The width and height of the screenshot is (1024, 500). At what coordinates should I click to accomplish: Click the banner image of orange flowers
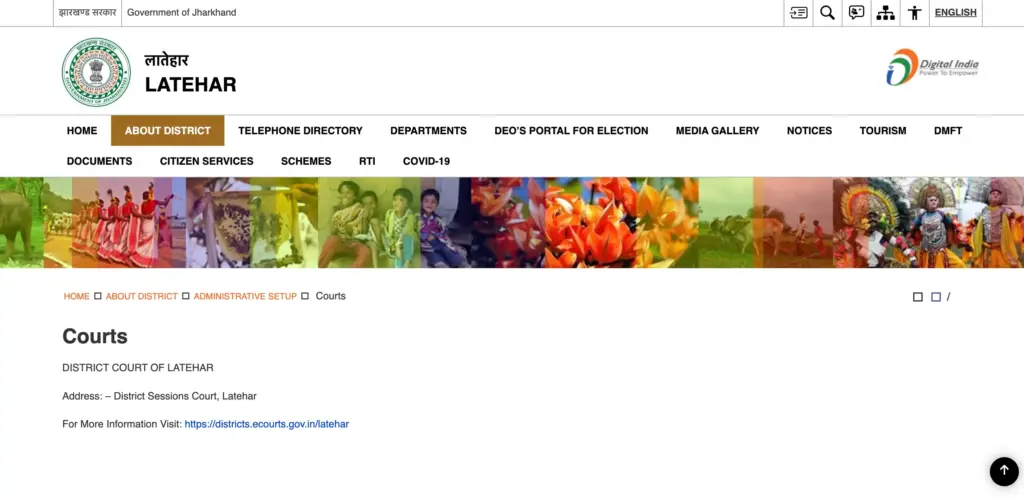point(590,222)
